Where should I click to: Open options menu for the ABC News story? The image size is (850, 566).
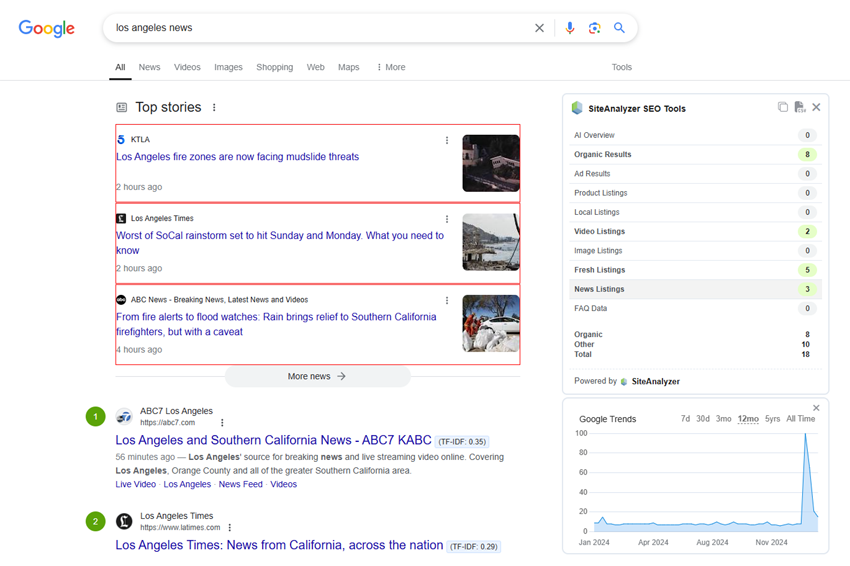(447, 300)
